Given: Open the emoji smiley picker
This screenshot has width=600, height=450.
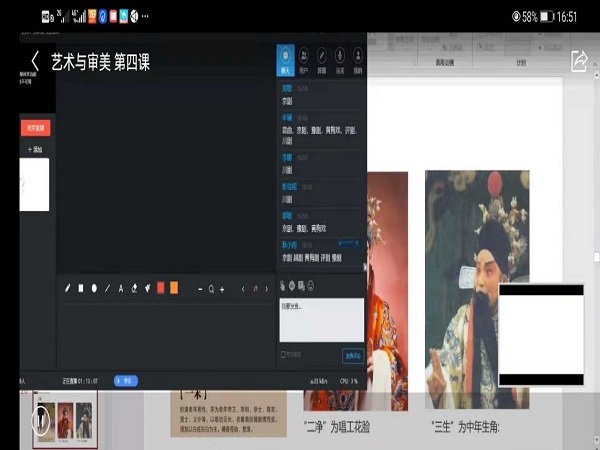Looking at the screenshot, I should pos(310,286).
